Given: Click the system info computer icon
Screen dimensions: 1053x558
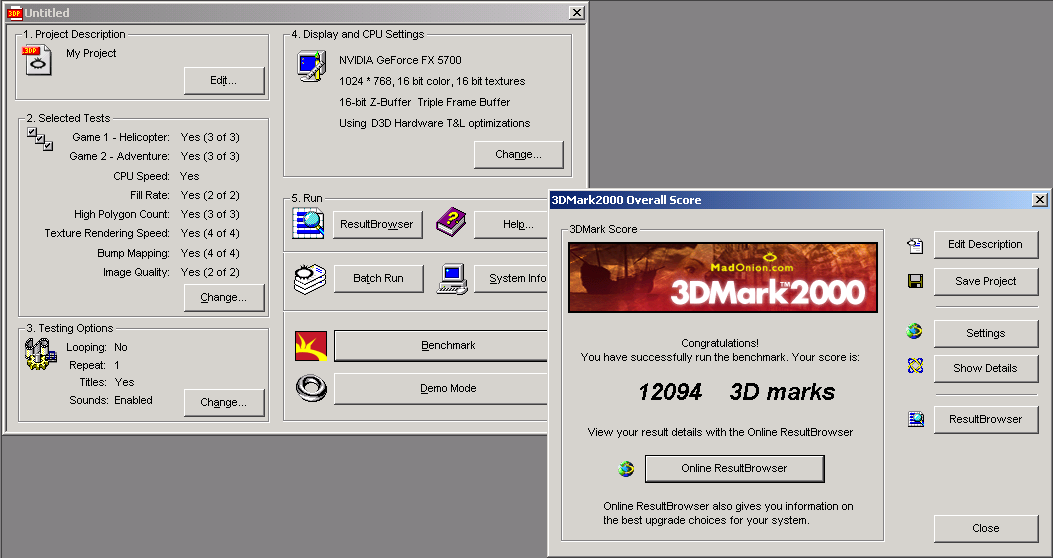Looking at the screenshot, I should (x=452, y=278).
